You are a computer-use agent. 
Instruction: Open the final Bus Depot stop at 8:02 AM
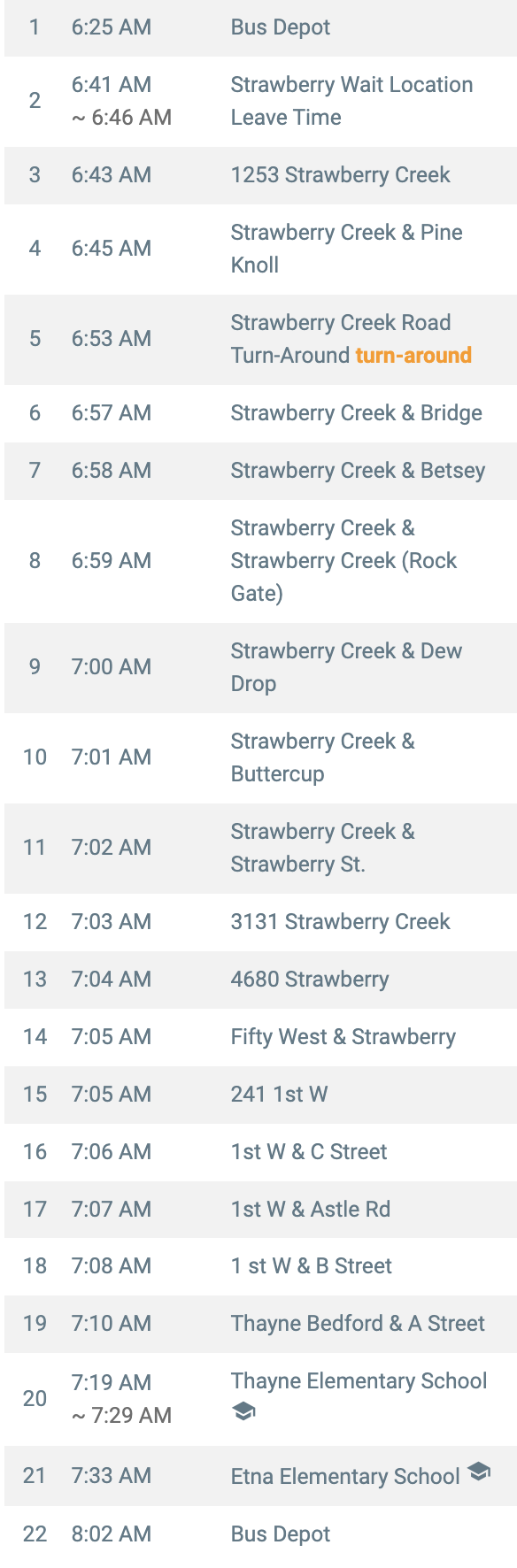click(260, 1534)
